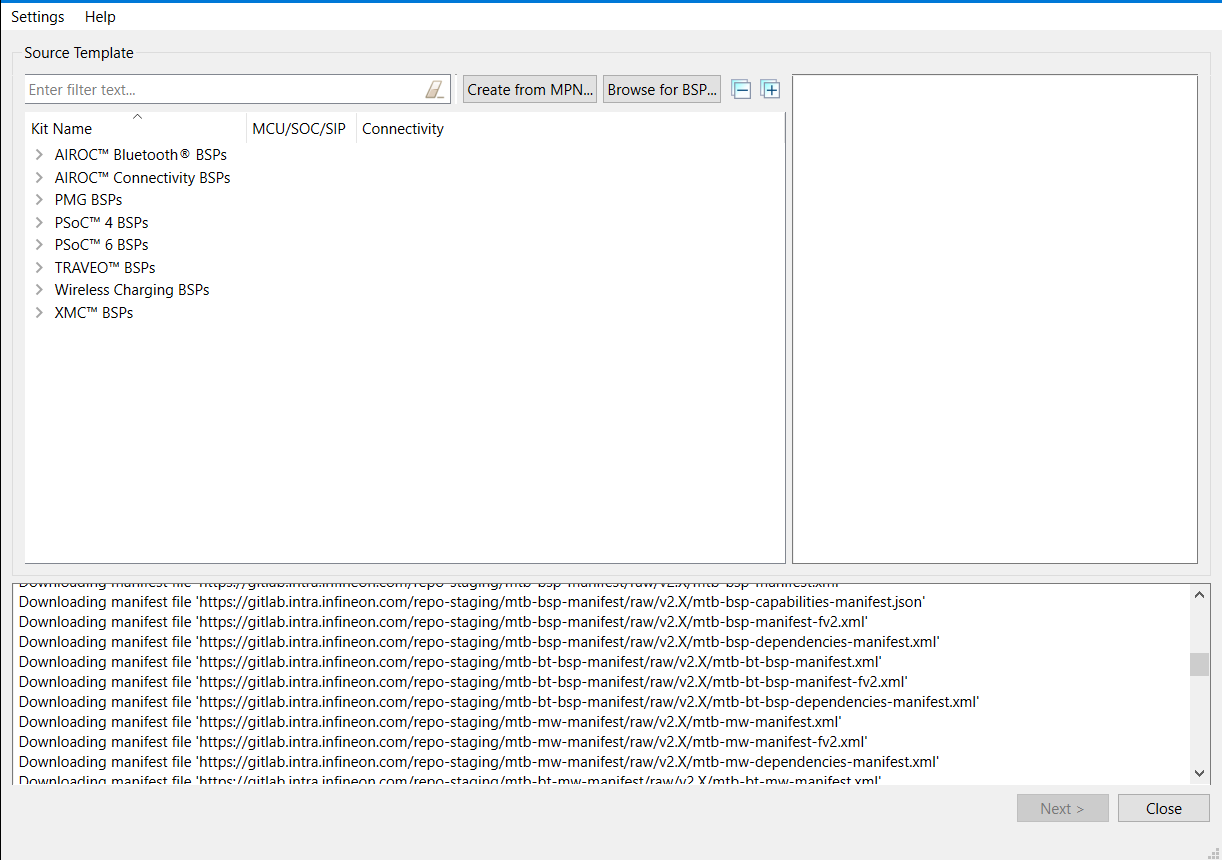Viewport: 1222px width, 860px height.
Task: Select the PMG BSPs row label
Action: click(x=88, y=200)
